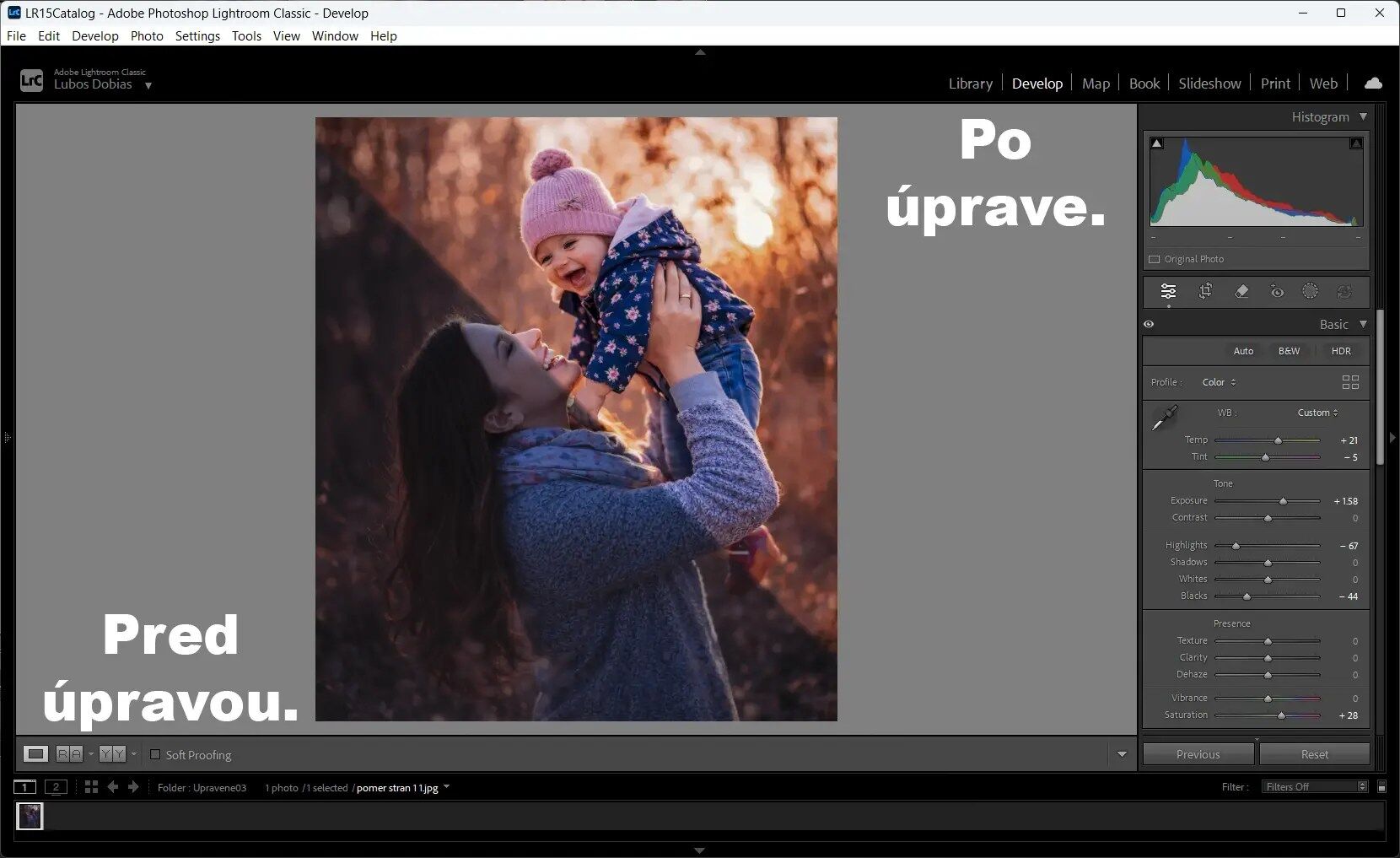Open cloud sync status icon
Viewport: 1400px width, 858px height.
point(1373,83)
